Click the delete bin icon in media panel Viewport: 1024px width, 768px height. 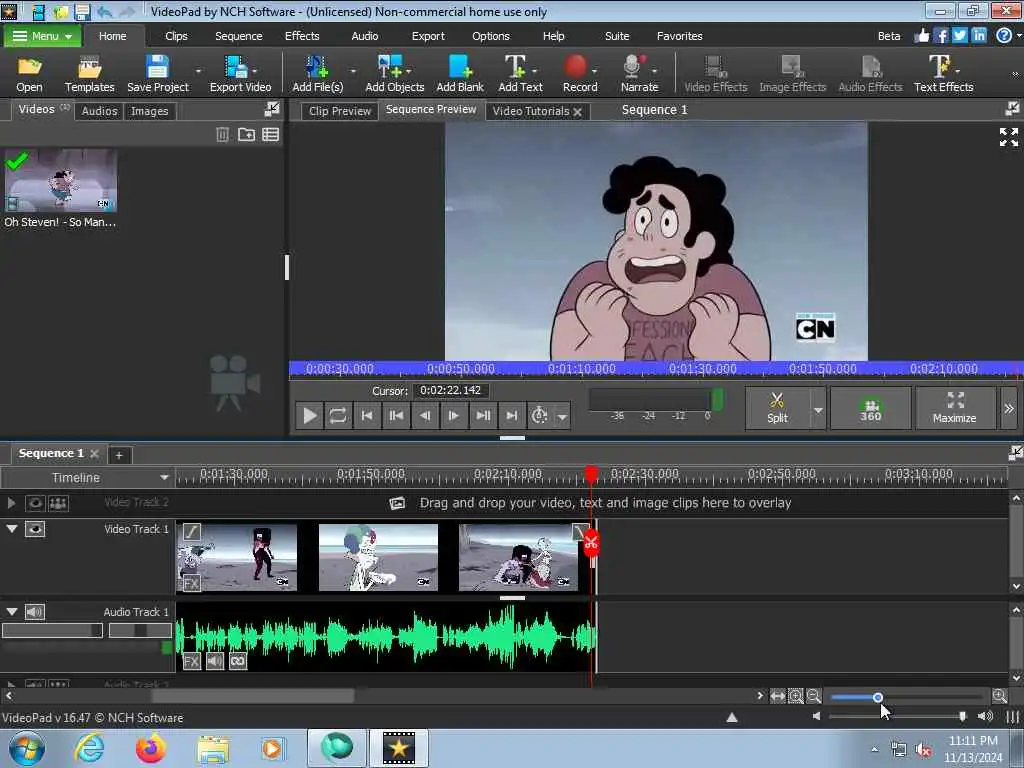(223, 135)
